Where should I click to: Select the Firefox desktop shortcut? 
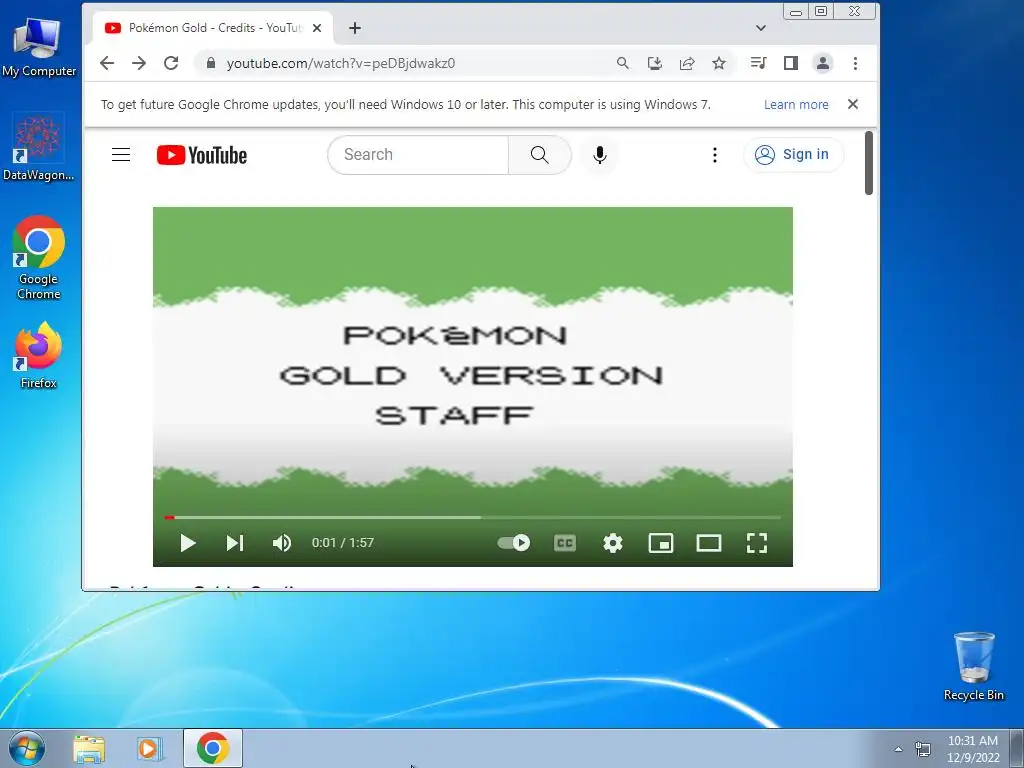tap(39, 356)
